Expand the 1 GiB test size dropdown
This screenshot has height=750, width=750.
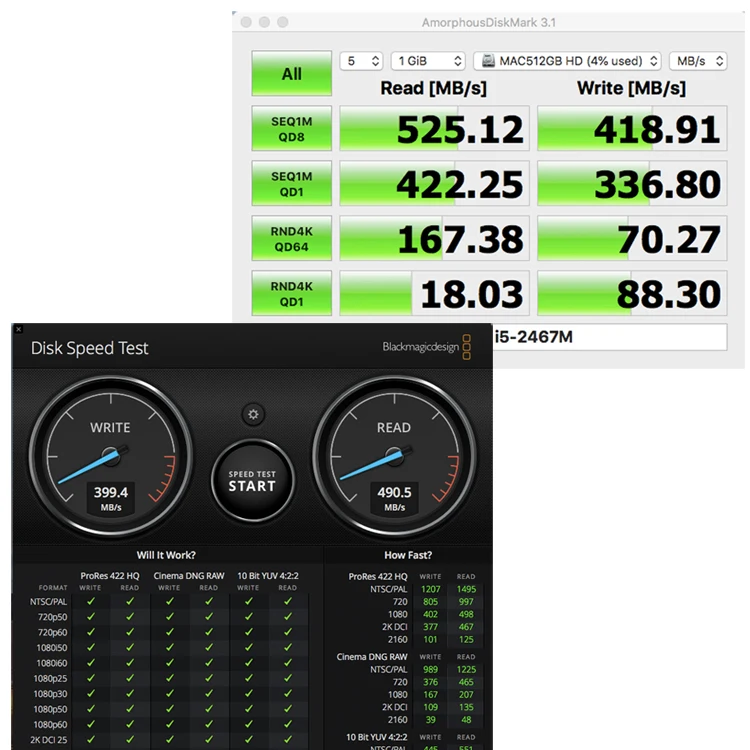(428, 61)
